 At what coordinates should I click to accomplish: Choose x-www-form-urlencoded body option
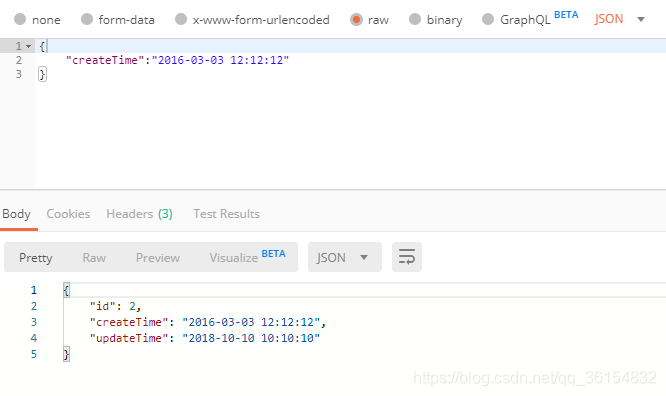pos(181,19)
